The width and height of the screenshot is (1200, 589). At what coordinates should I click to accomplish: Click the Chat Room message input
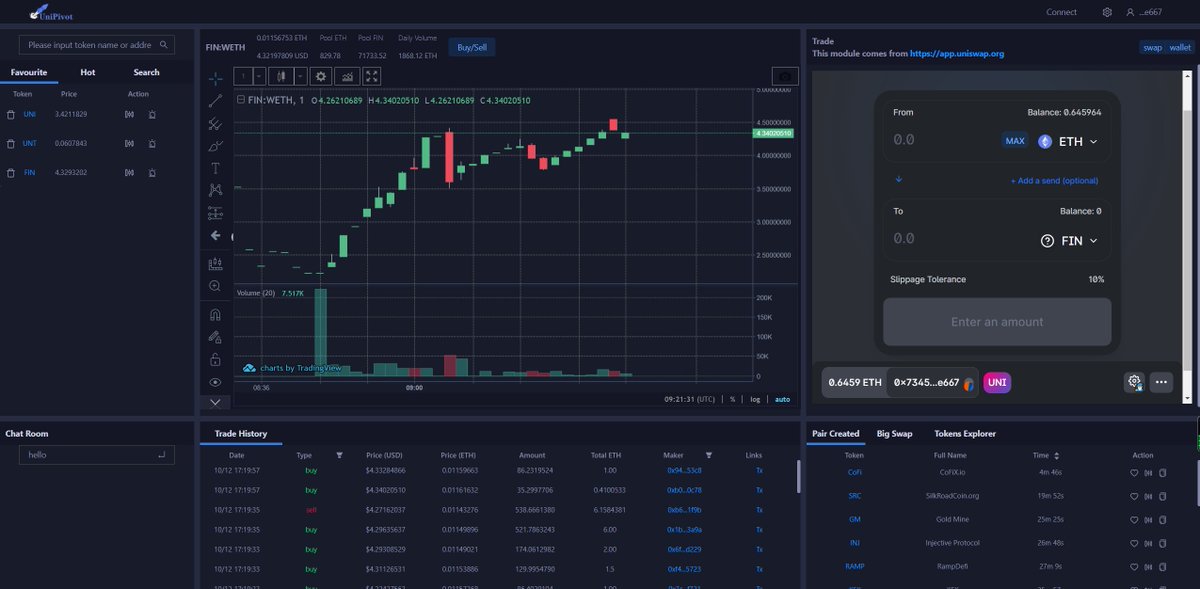(x=97, y=455)
